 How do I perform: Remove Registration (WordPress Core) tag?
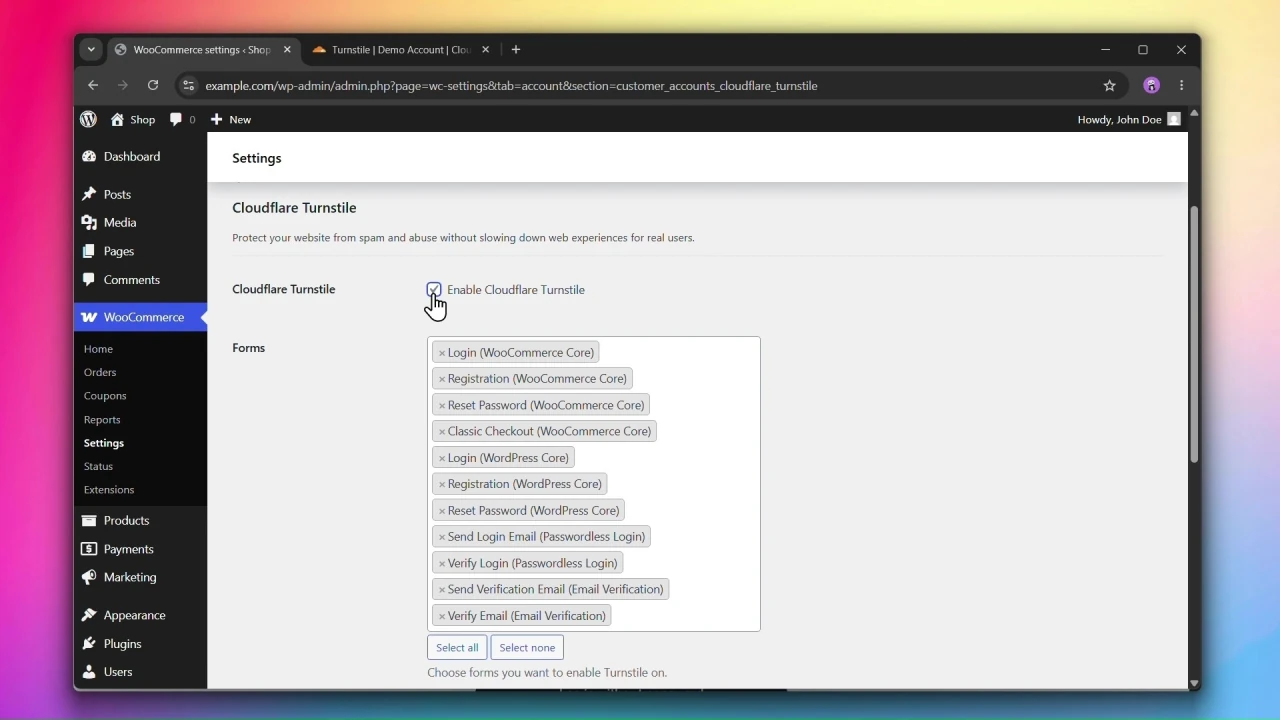tap(441, 485)
